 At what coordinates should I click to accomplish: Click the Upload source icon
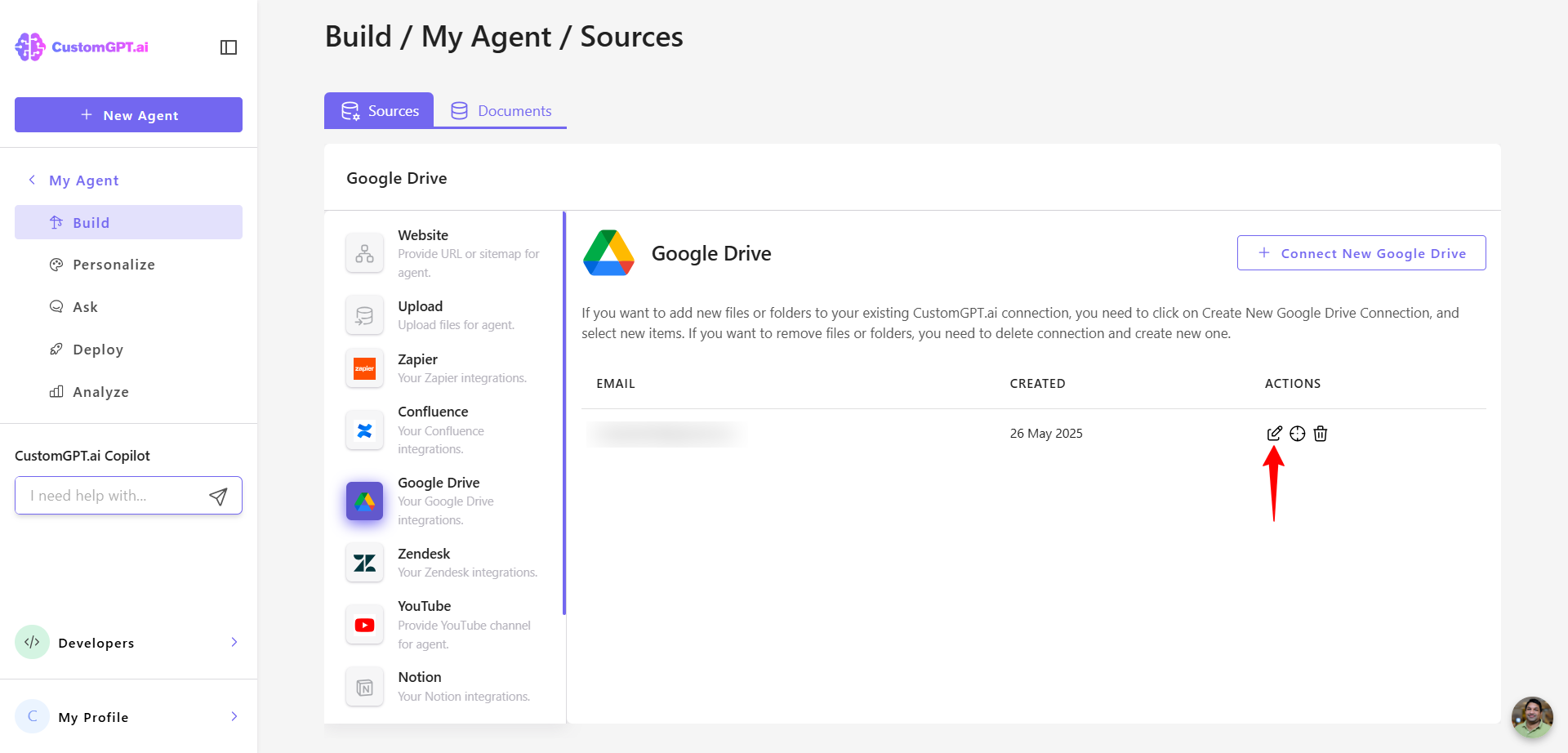pos(364,315)
